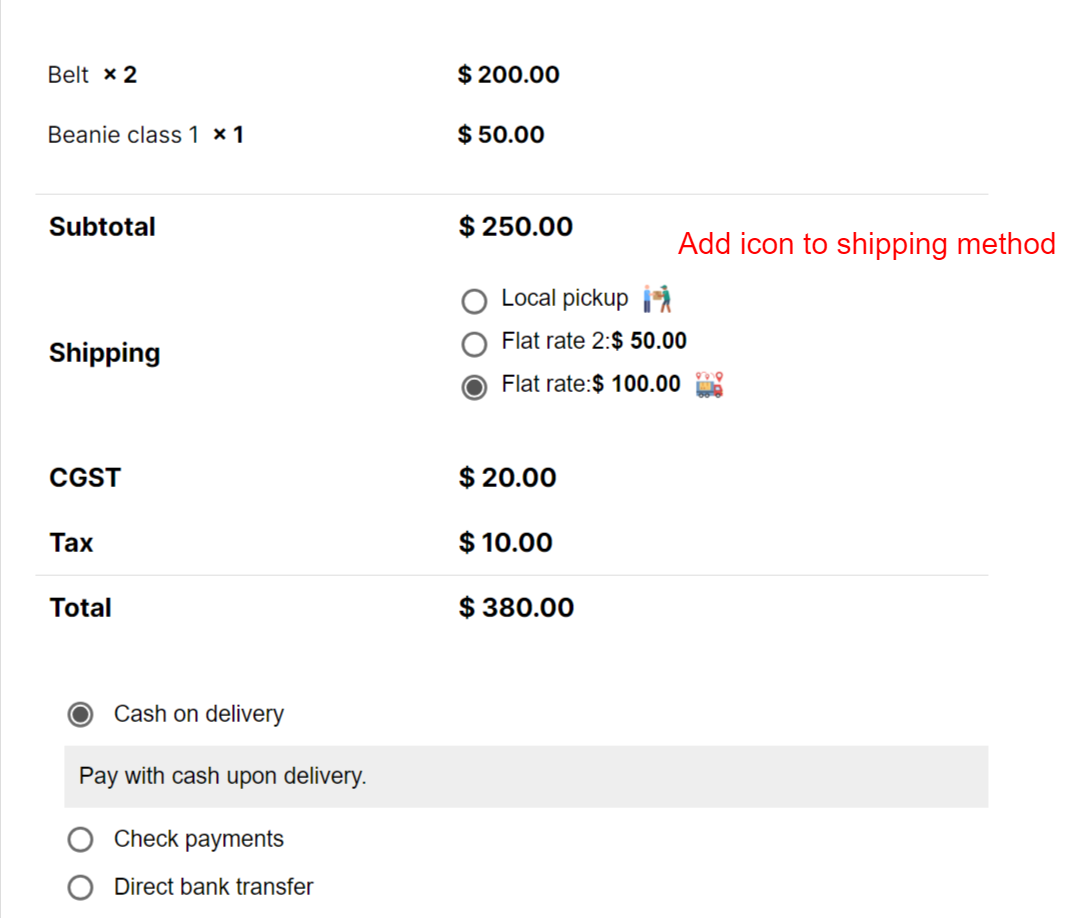The width and height of the screenshot is (1083, 918).
Task: Click the Total amount $380.00
Action: (x=516, y=608)
